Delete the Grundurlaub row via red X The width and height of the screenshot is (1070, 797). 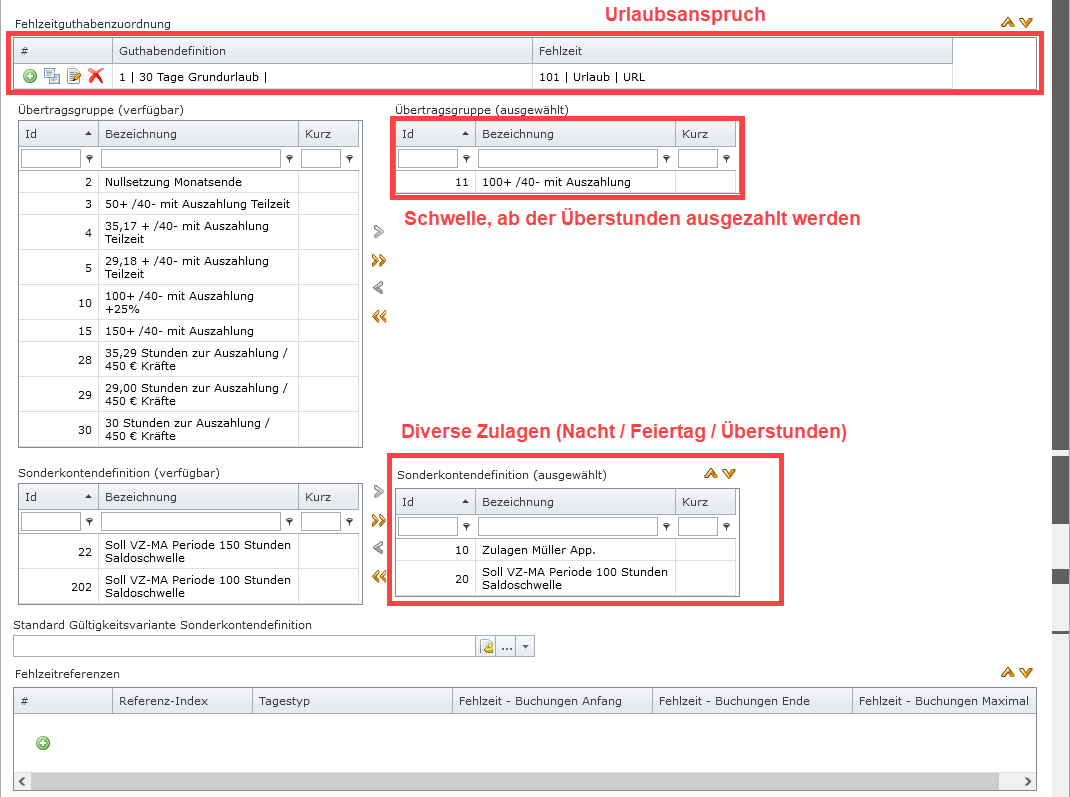(x=96, y=76)
